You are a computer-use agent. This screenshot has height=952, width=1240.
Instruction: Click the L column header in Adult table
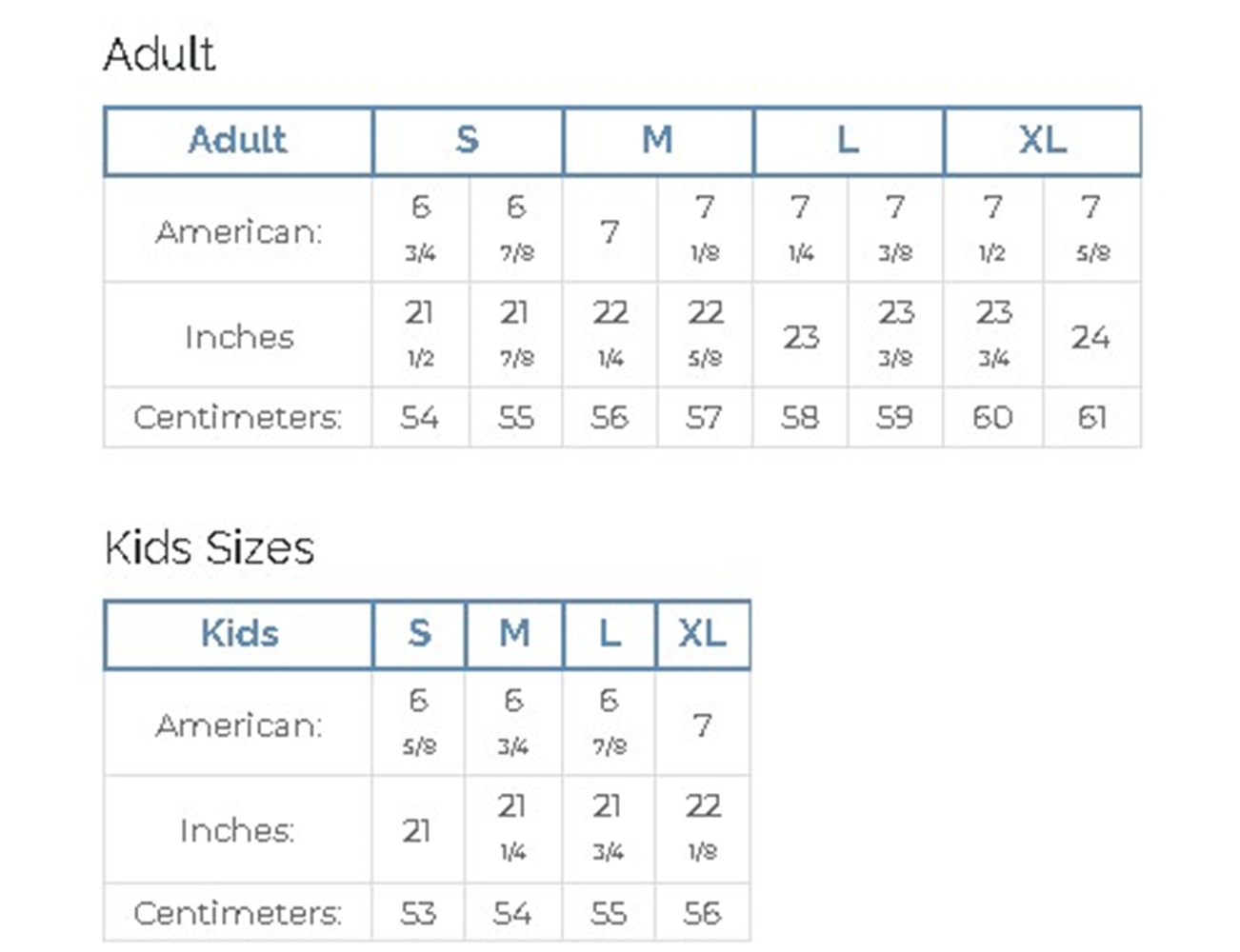[848, 141]
